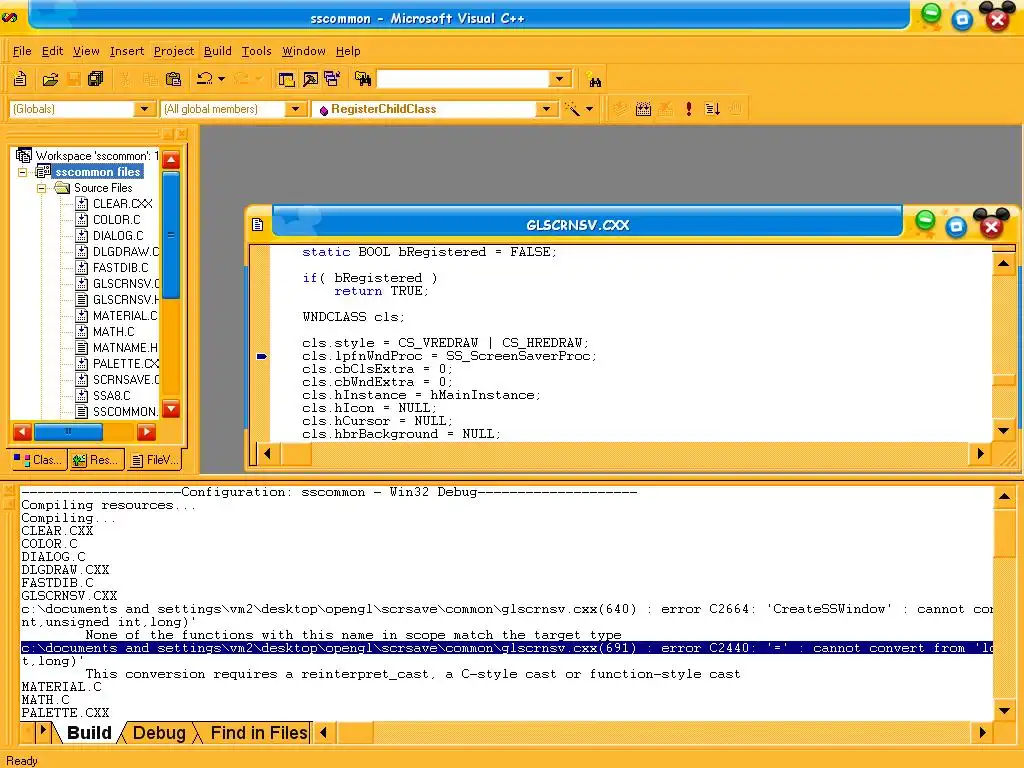1024x768 pixels.
Task: Open the Project menu
Action: 174,51
